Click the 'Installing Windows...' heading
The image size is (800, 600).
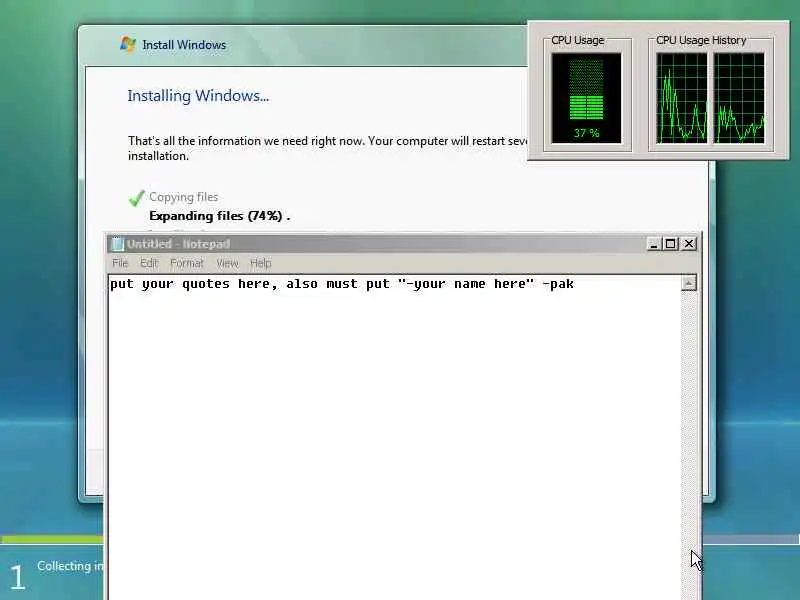[x=198, y=96]
